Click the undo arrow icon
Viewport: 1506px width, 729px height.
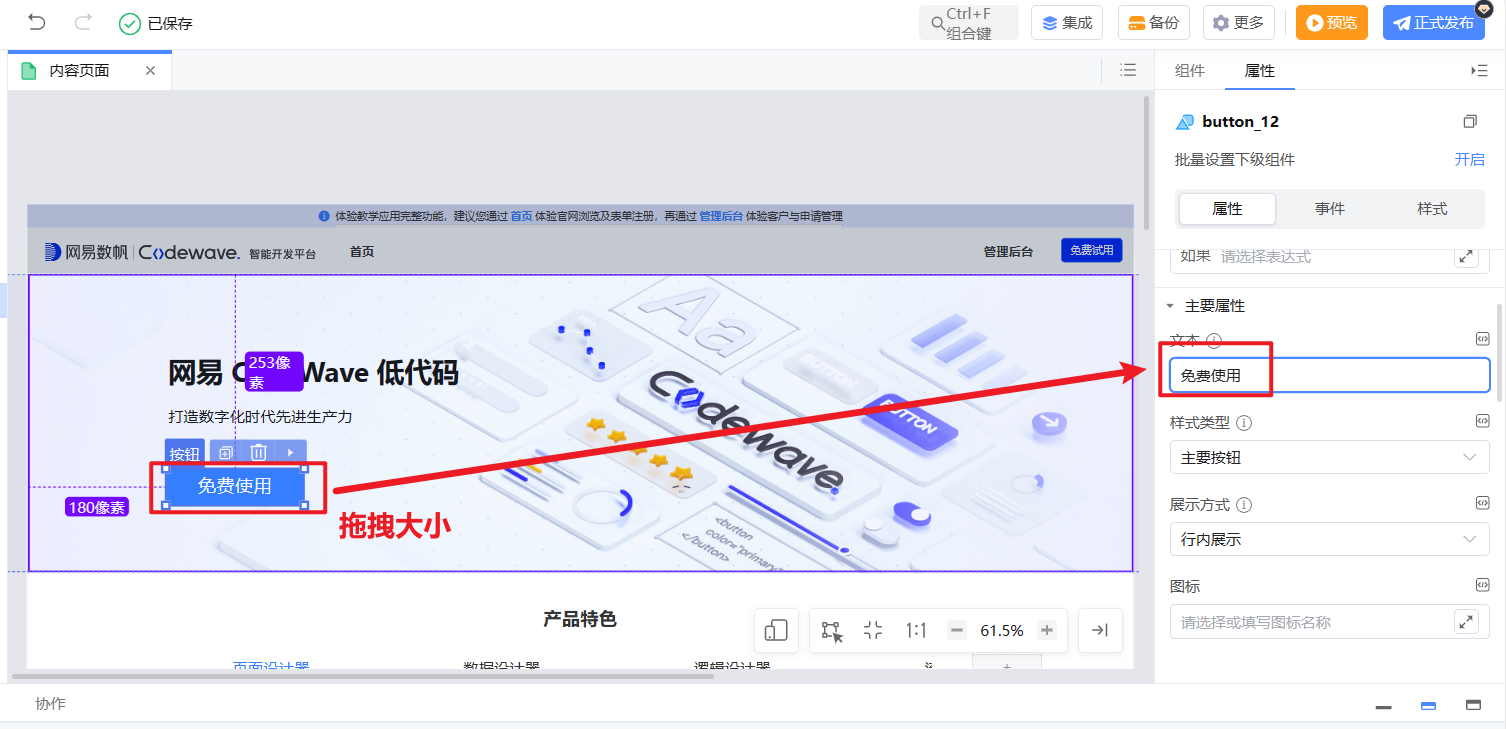click(37, 21)
